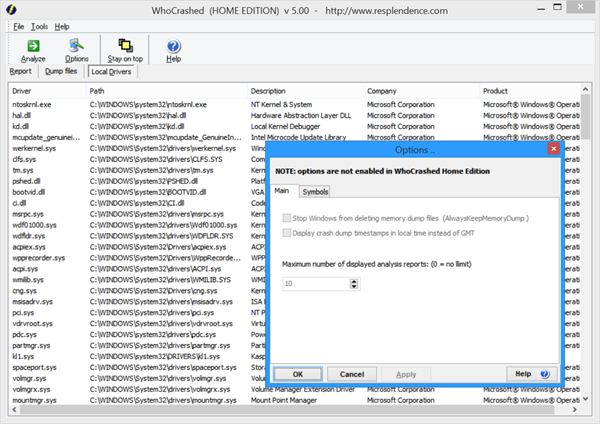This screenshot has height=424, width=600.
Task: Click the horizontal scrollbar right arrow
Action: [575, 409]
